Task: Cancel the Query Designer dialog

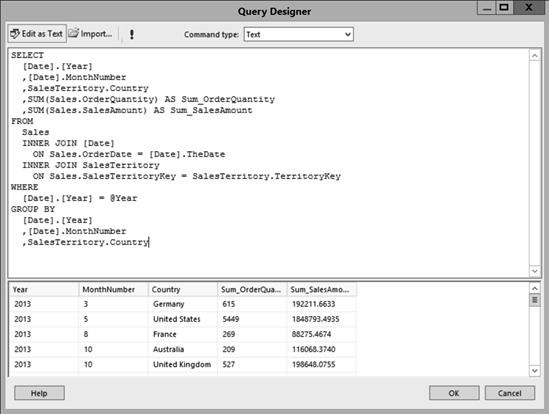Action: pyautogui.click(x=510, y=393)
